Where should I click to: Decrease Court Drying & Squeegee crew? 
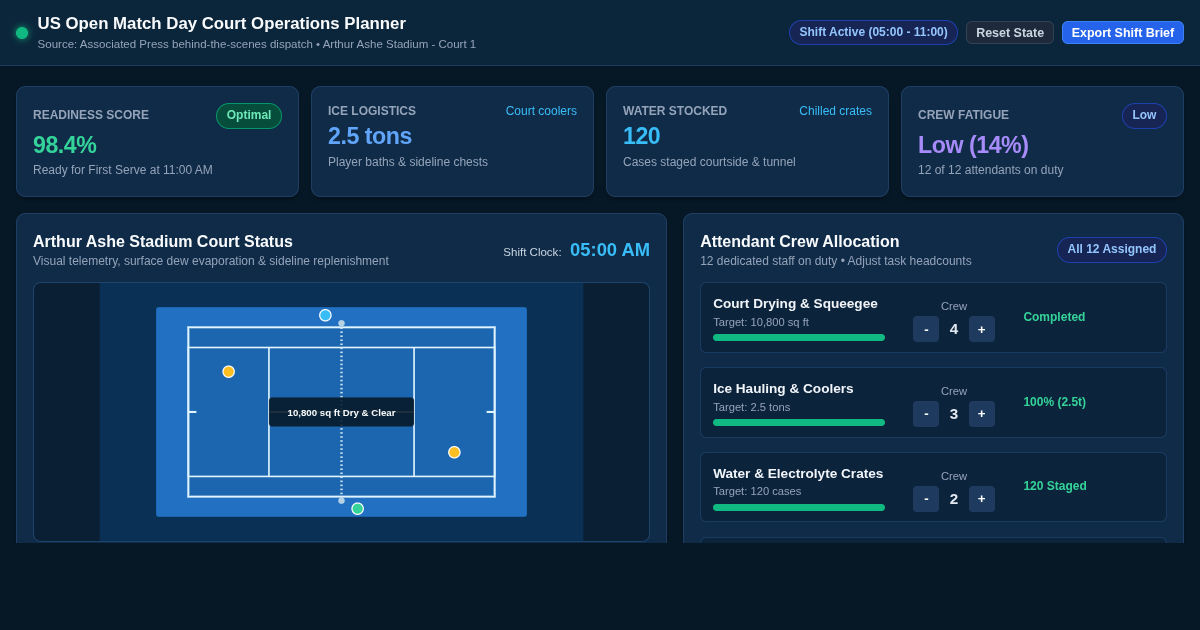tap(926, 329)
